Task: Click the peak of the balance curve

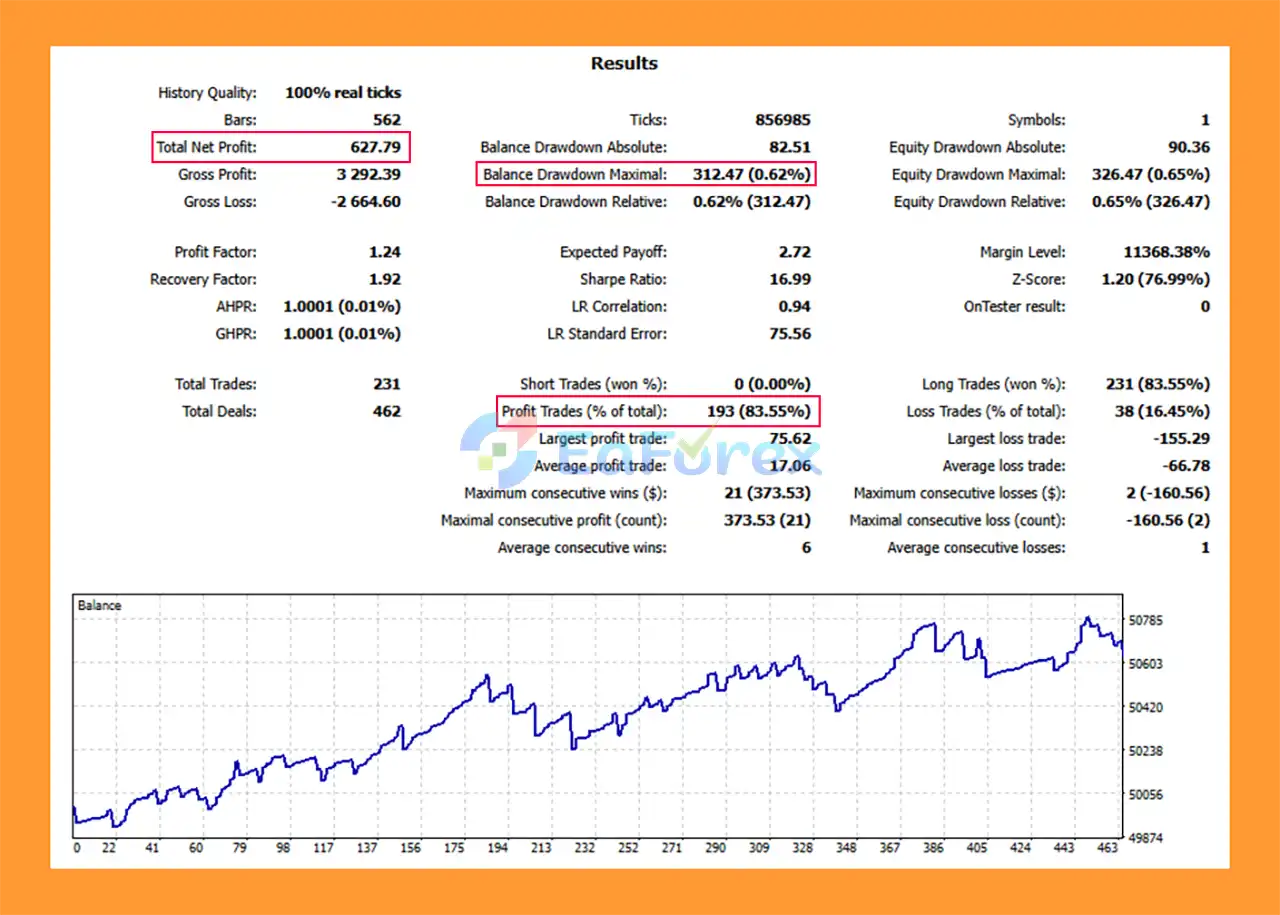Action: 1089,618
